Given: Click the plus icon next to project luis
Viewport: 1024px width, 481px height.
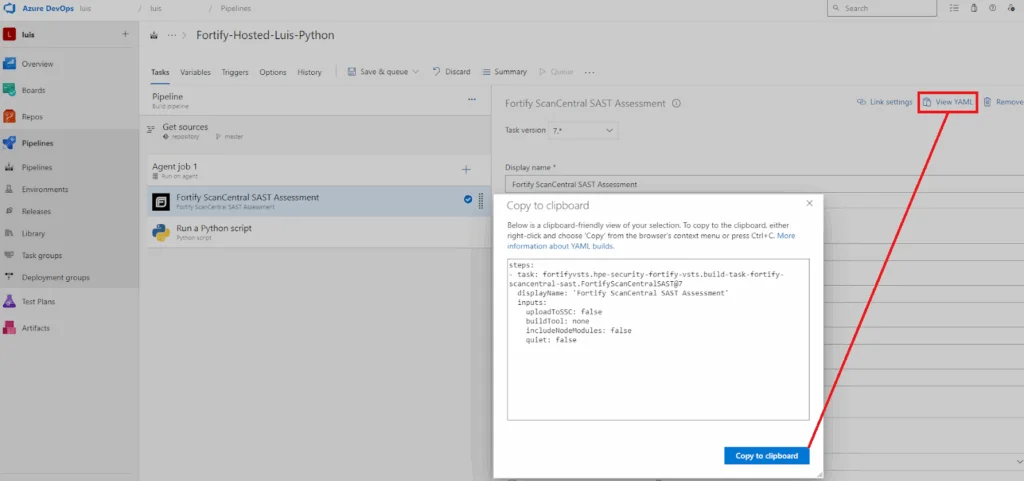Looking at the screenshot, I should pyautogui.click(x=125, y=34).
